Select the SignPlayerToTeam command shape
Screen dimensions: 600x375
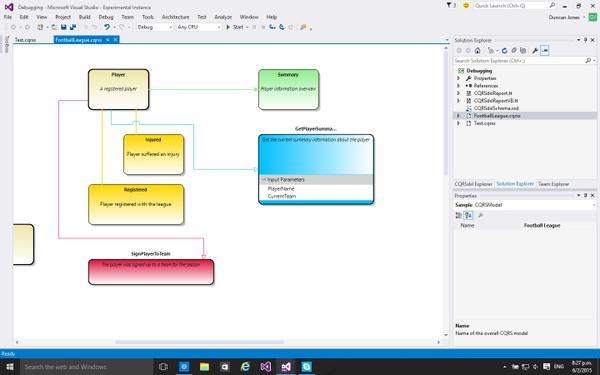(151, 272)
